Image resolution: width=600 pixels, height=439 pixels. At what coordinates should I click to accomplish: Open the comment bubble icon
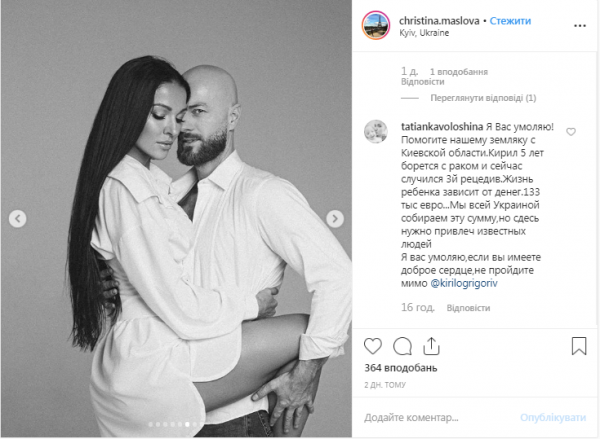[x=402, y=346]
